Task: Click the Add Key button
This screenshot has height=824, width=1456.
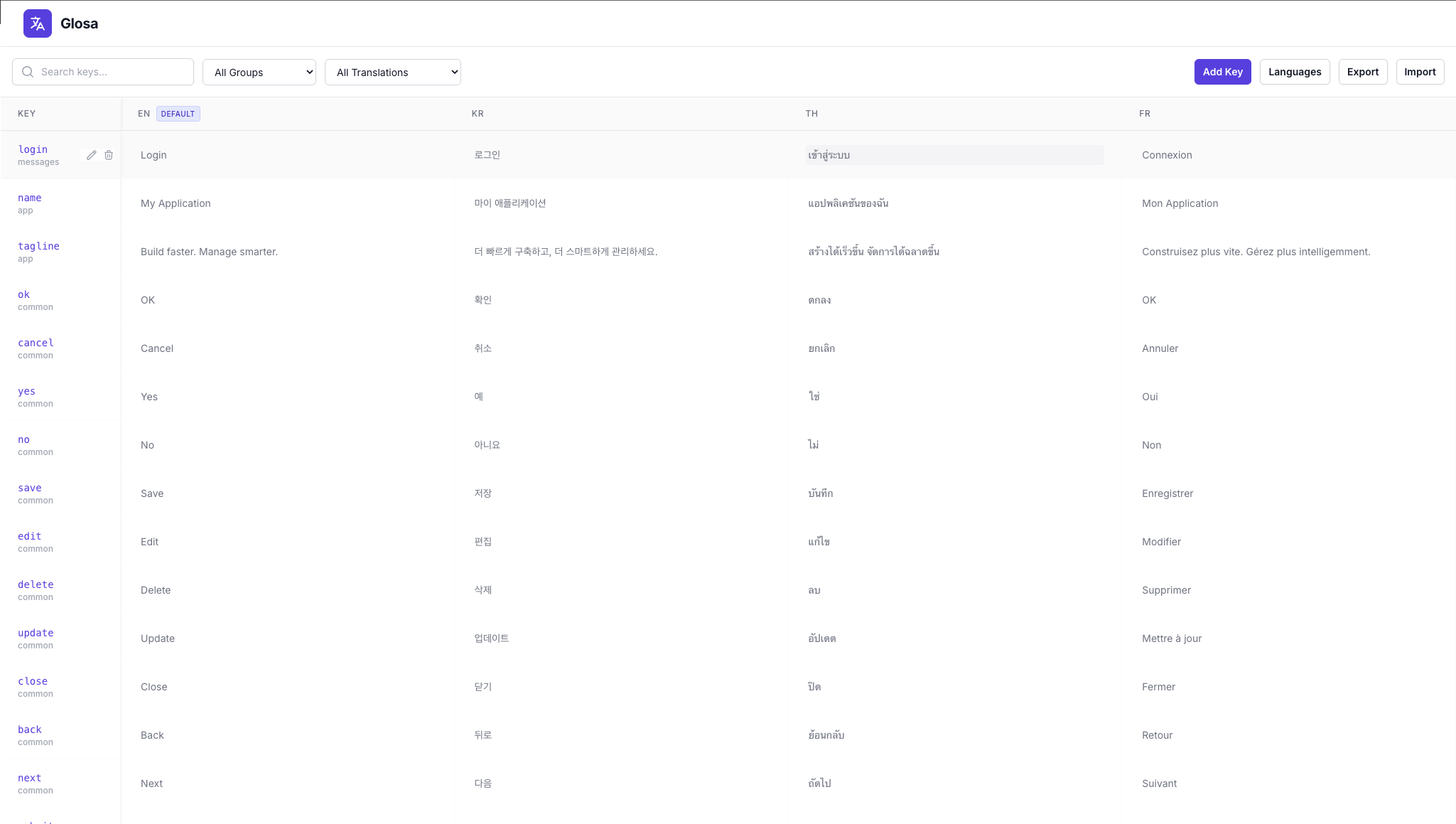Action: pos(1222,72)
